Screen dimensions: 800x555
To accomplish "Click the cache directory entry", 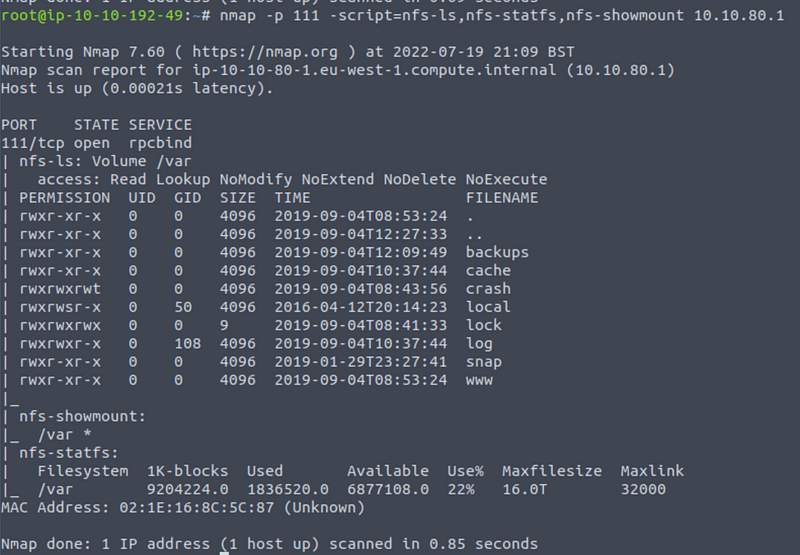I will (488, 270).
